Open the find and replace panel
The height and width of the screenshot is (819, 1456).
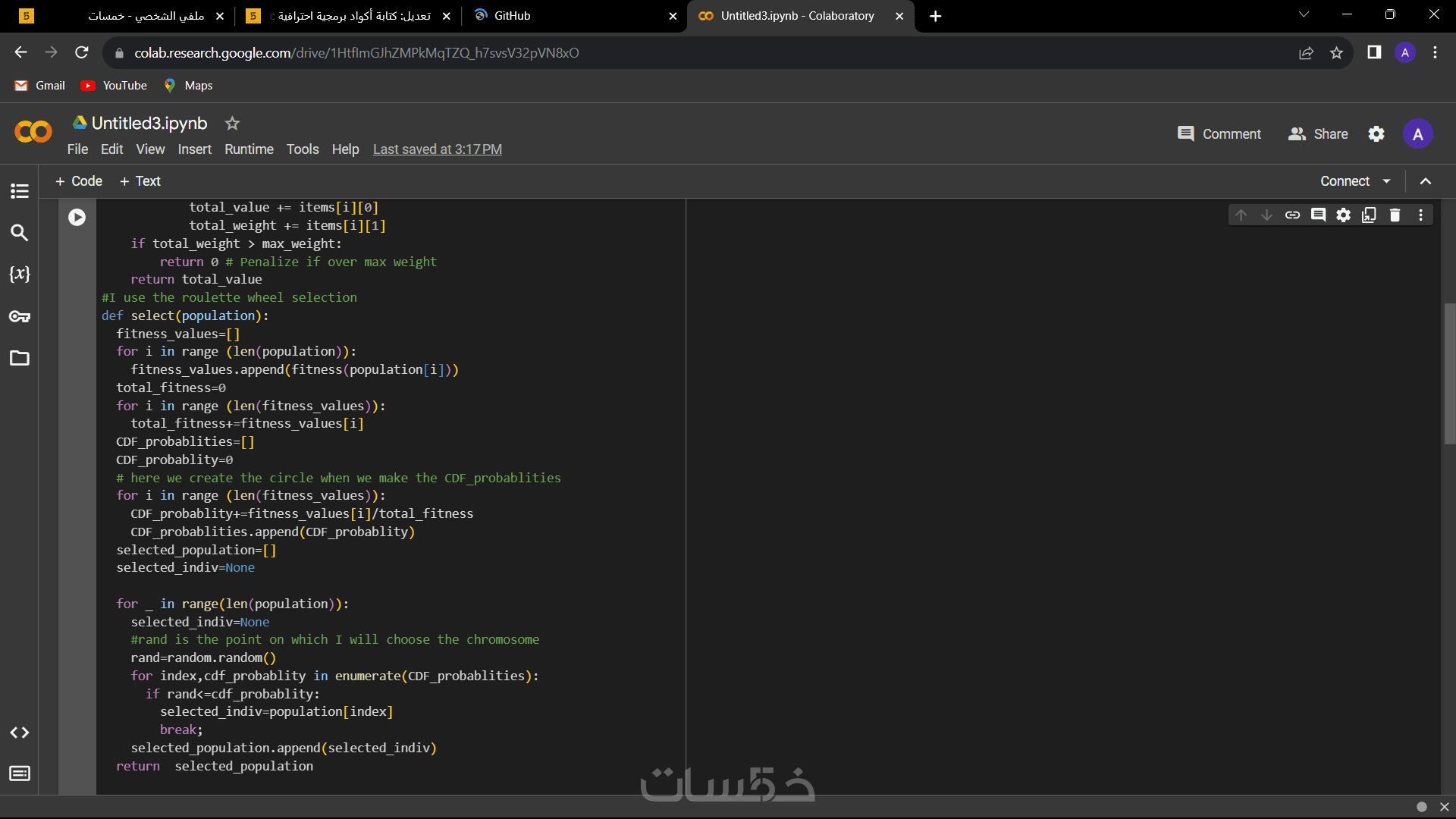(x=20, y=233)
